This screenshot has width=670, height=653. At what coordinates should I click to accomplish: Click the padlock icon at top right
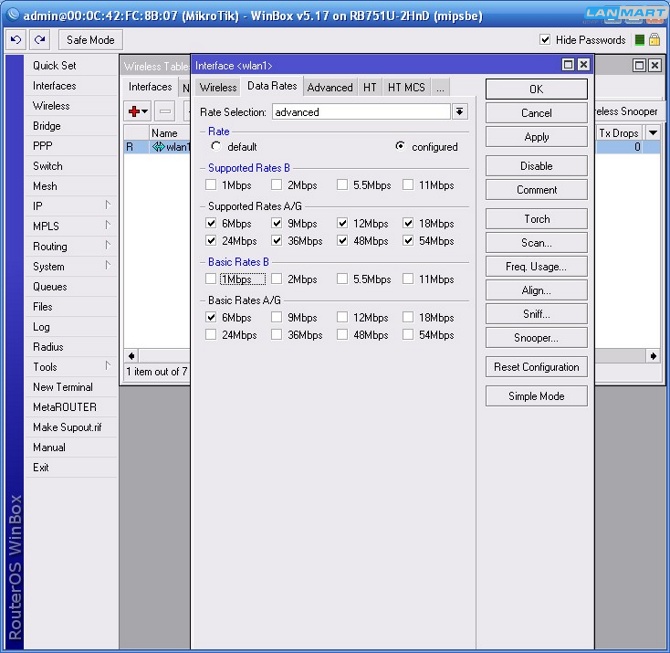click(654, 40)
